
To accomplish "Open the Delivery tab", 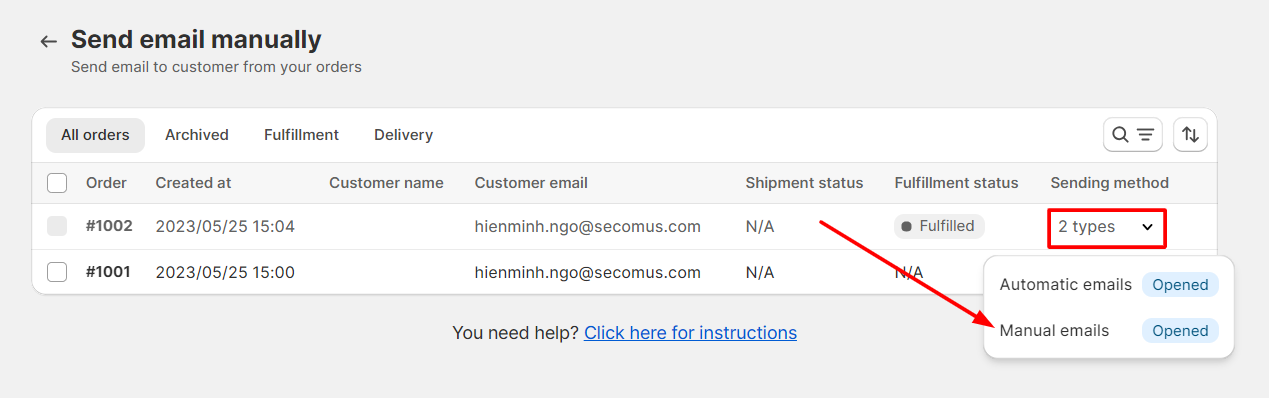I will coord(403,135).
